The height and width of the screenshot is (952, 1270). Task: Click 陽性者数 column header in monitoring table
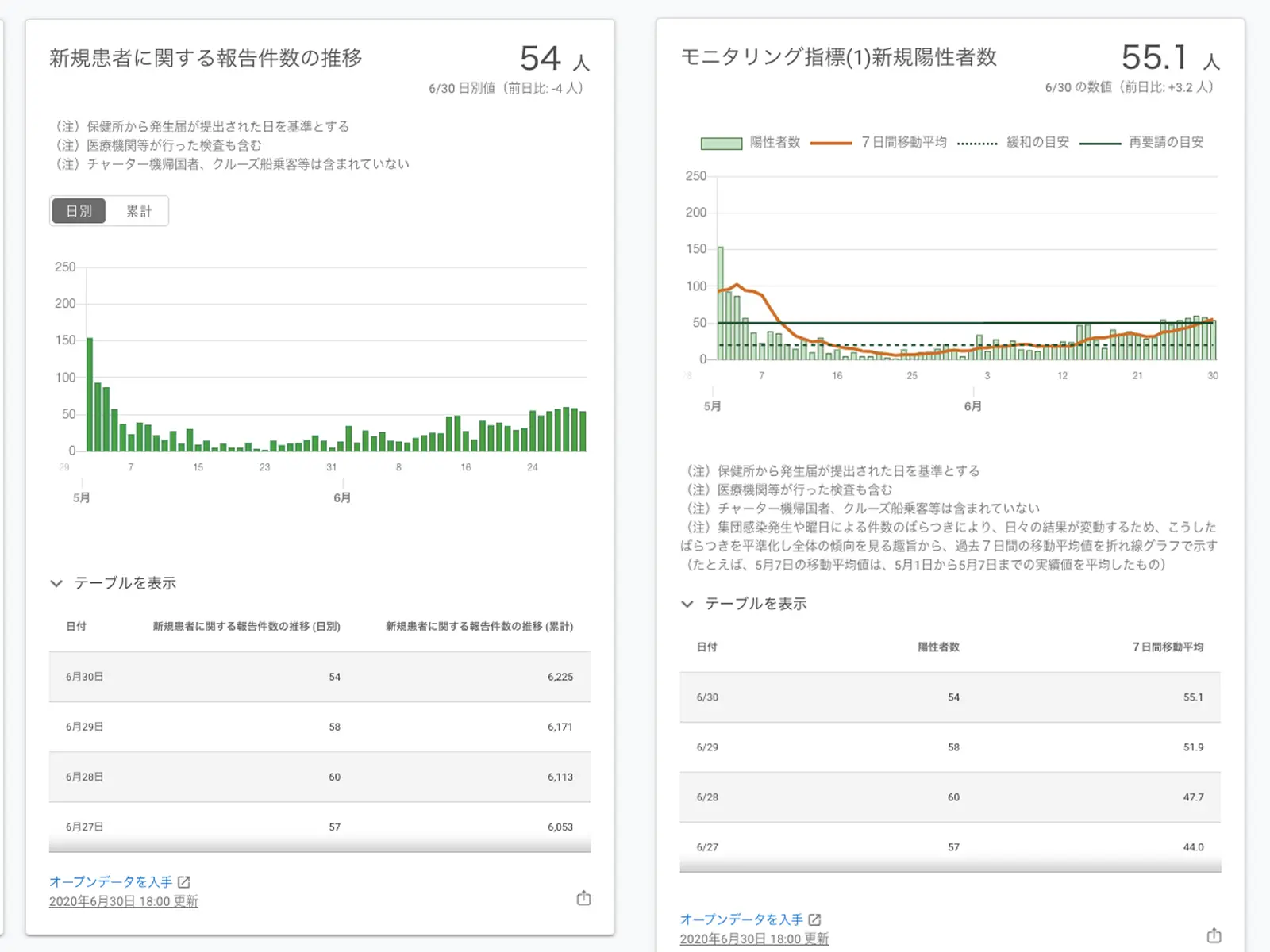938,647
